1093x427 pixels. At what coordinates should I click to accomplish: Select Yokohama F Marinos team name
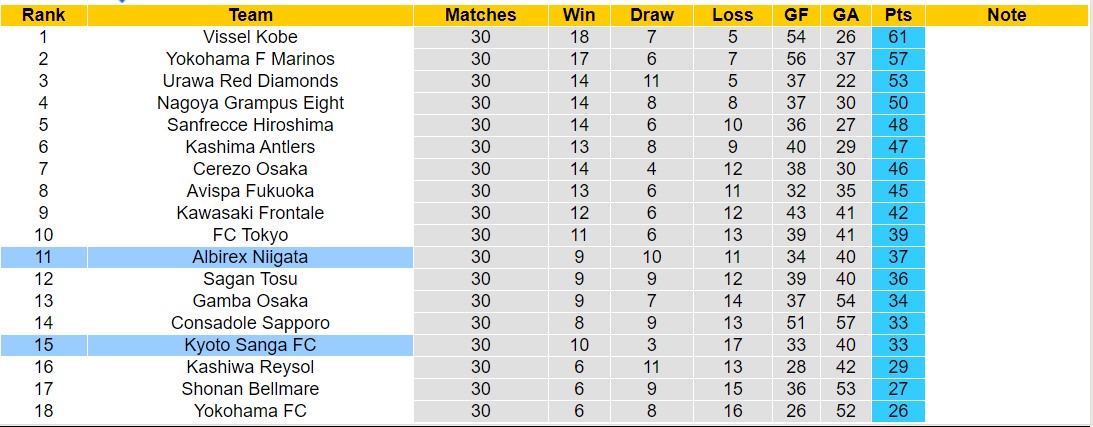(250, 59)
